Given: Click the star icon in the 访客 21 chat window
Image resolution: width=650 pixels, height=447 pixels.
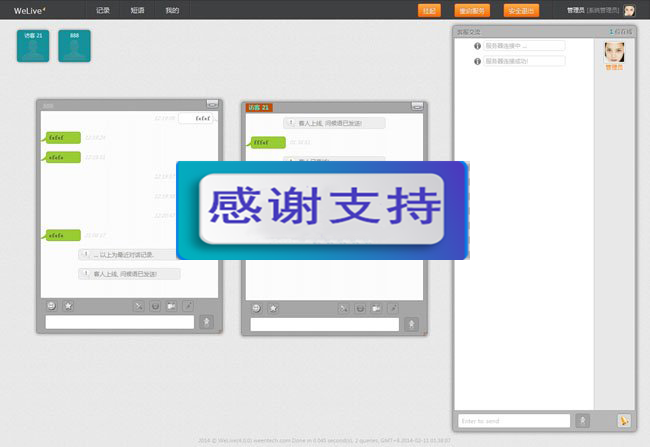Looking at the screenshot, I should coord(274,308).
